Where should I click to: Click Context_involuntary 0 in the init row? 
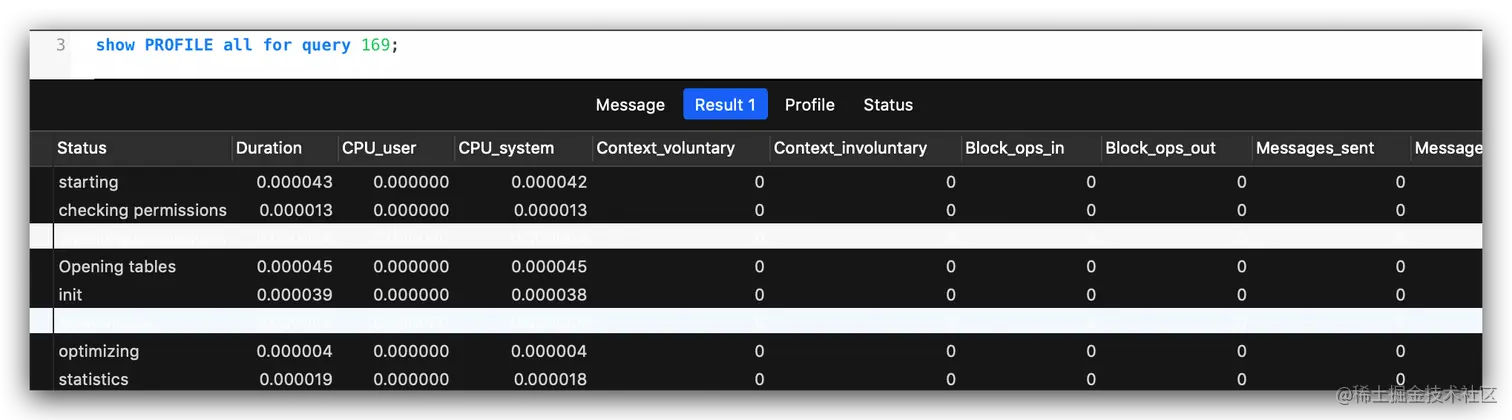click(x=950, y=295)
